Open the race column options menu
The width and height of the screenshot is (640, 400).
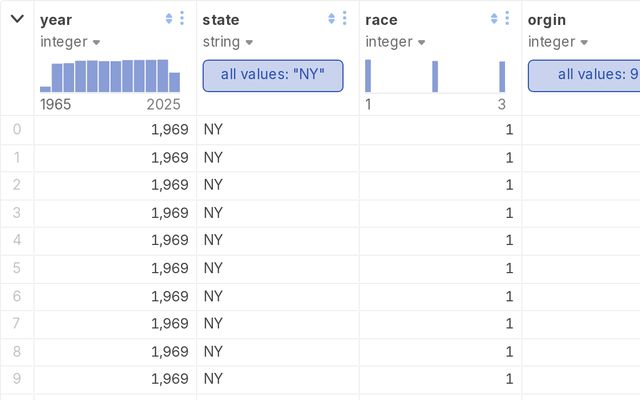click(507, 18)
